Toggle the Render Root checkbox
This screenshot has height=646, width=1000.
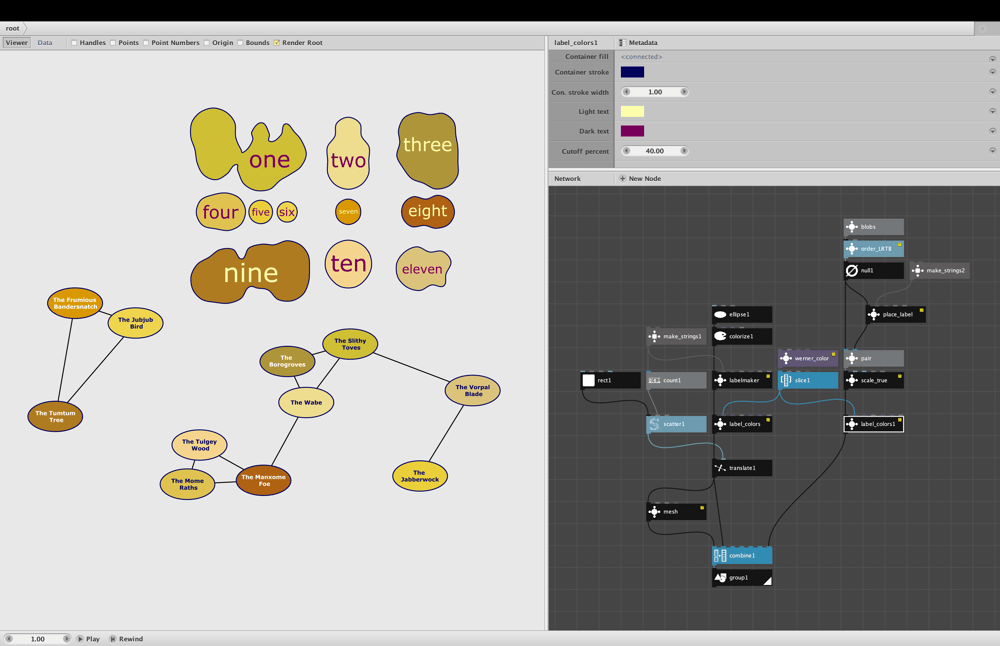click(x=277, y=43)
